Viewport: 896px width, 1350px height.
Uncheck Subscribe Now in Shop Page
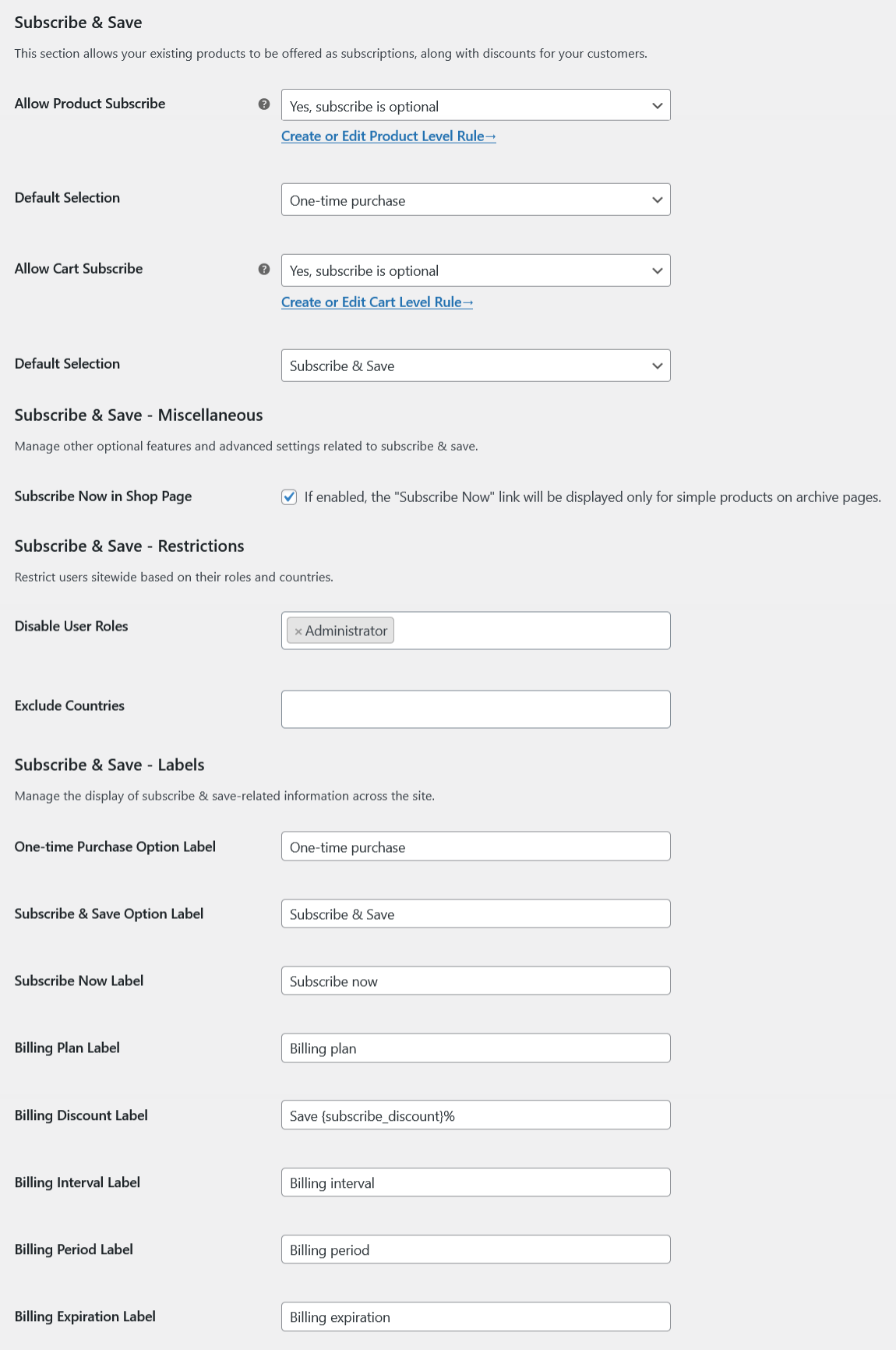tap(289, 497)
